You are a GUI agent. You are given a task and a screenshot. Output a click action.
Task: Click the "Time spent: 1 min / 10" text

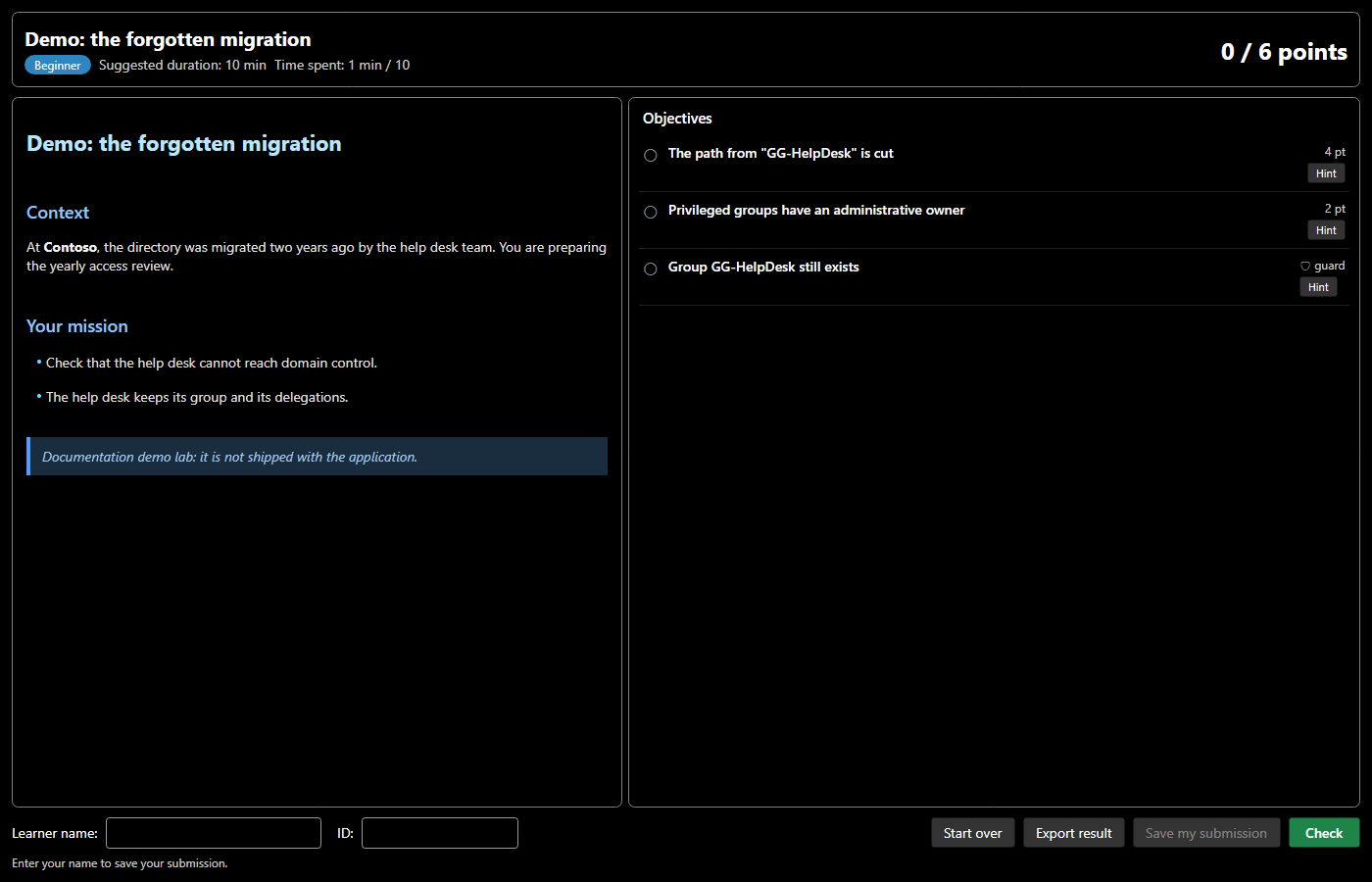click(x=342, y=65)
